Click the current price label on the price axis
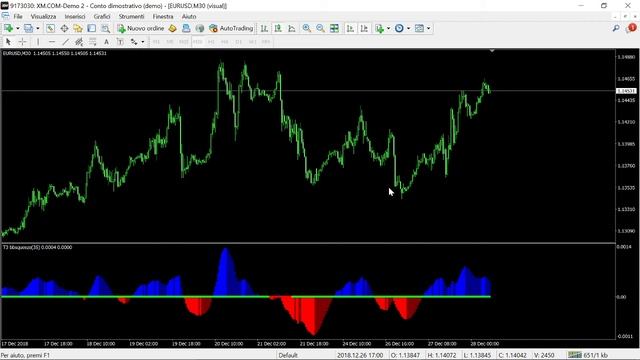Screen dimensions: 640x360 pyautogui.click(x=626, y=91)
